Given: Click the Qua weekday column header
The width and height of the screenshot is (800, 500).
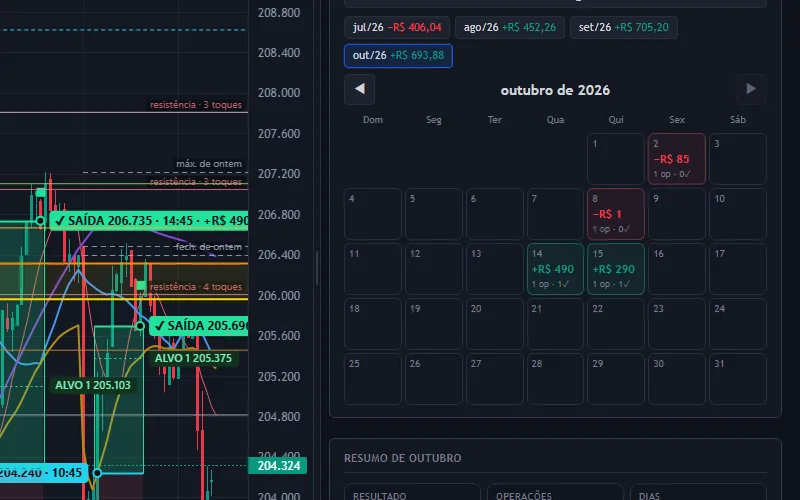Looking at the screenshot, I should click(555, 120).
